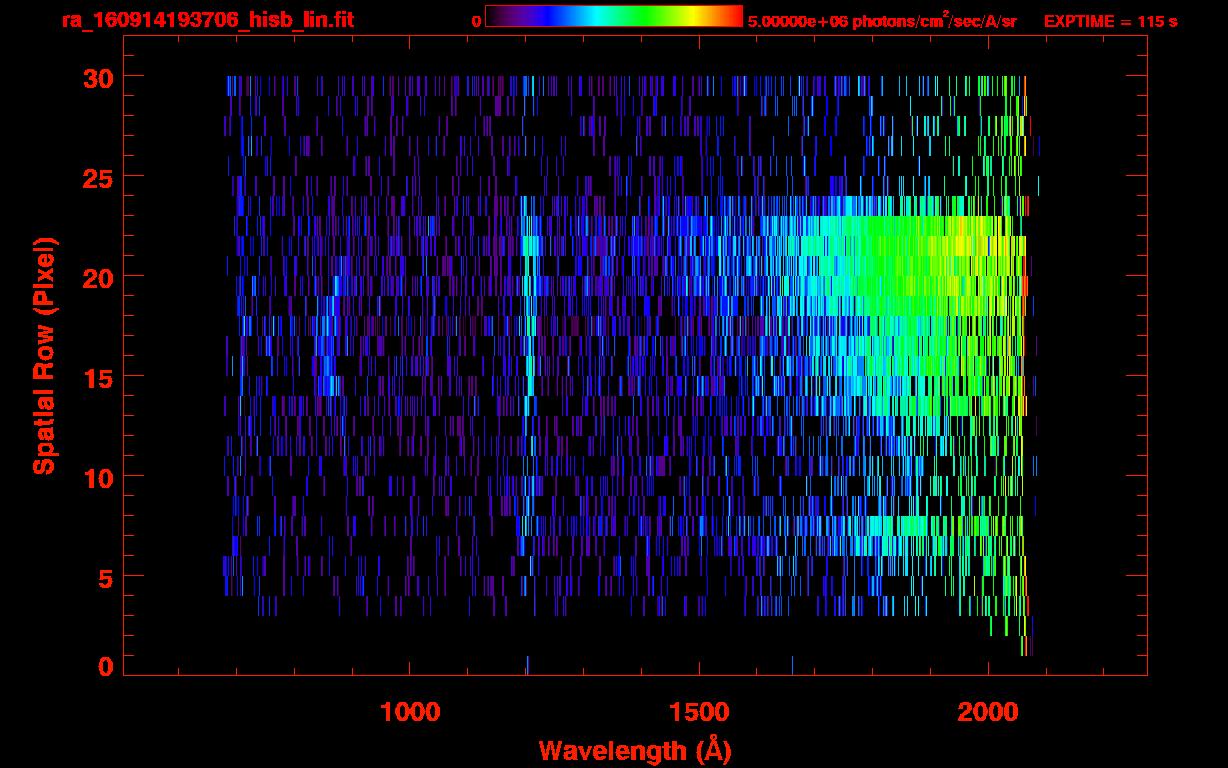Click the color bar minimum label 0

point(476,21)
